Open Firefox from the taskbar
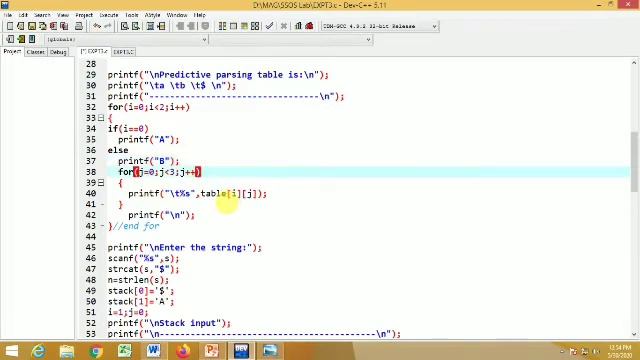The image size is (640, 360). pyautogui.click(x=183, y=351)
